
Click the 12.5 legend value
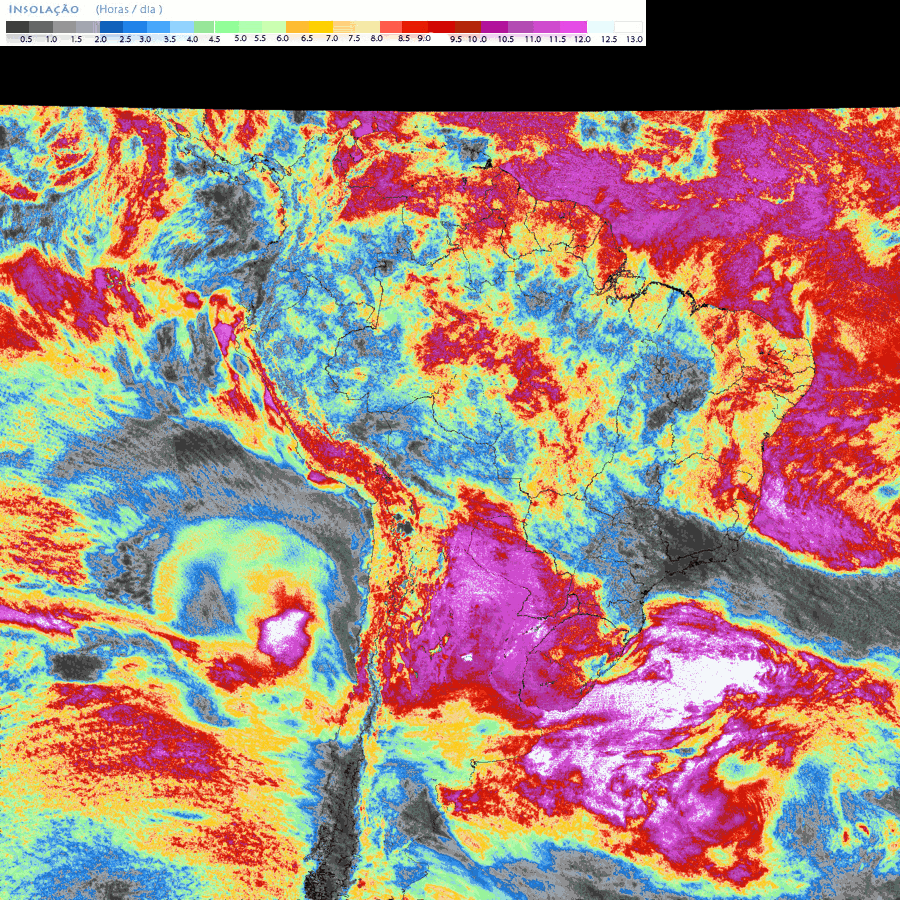pyautogui.click(x=609, y=39)
